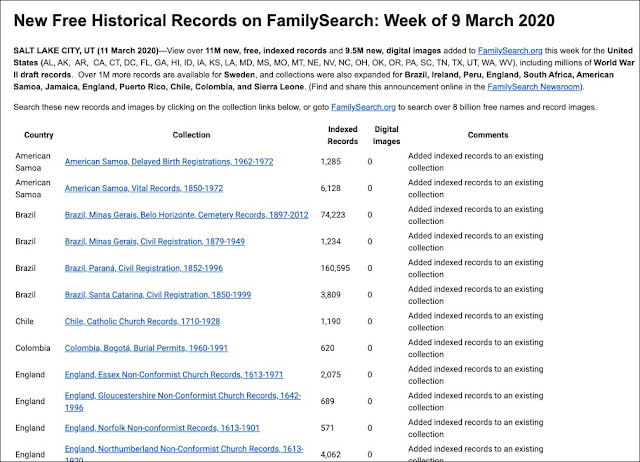Click the Digital Images column header

pyautogui.click(x=386, y=135)
